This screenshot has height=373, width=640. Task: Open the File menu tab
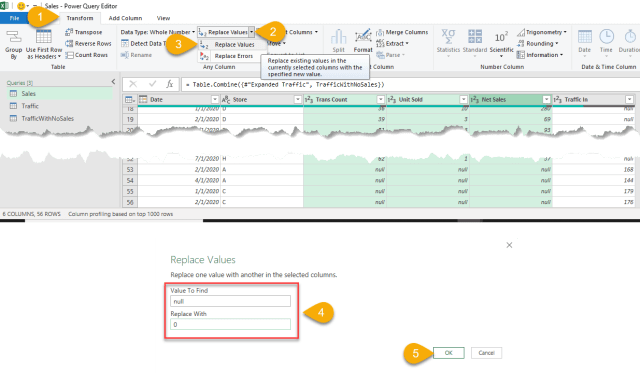(x=14, y=18)
